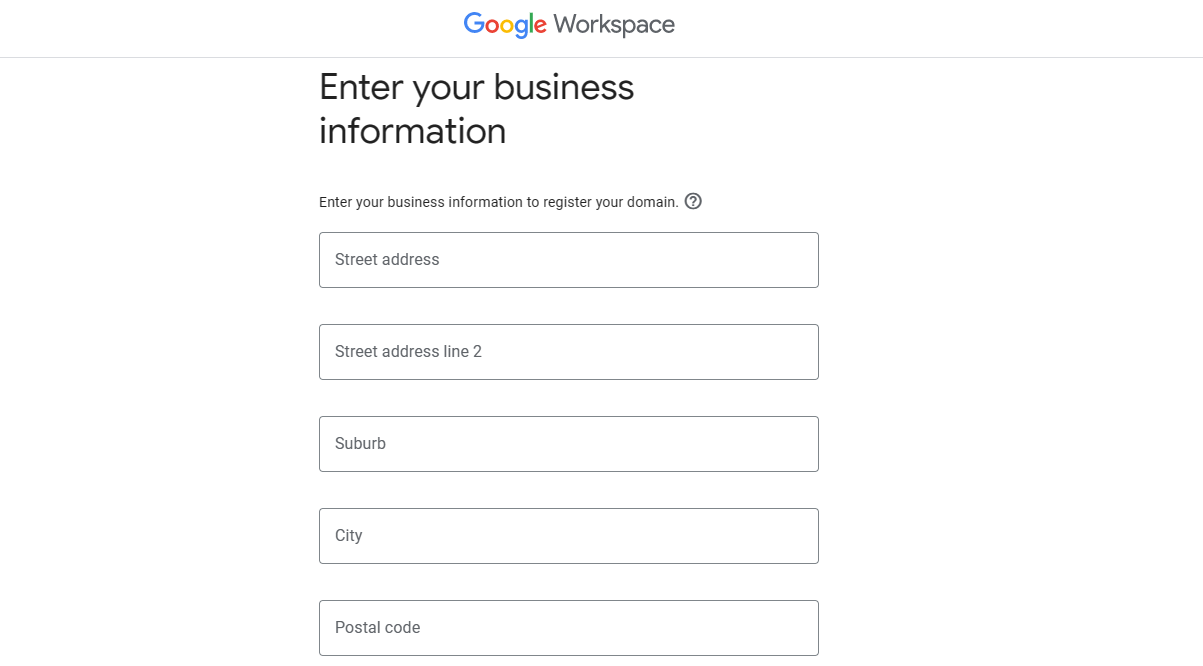Click the right end of Suburb field
The image size is (1203, 666).
[x=799, y=444]
